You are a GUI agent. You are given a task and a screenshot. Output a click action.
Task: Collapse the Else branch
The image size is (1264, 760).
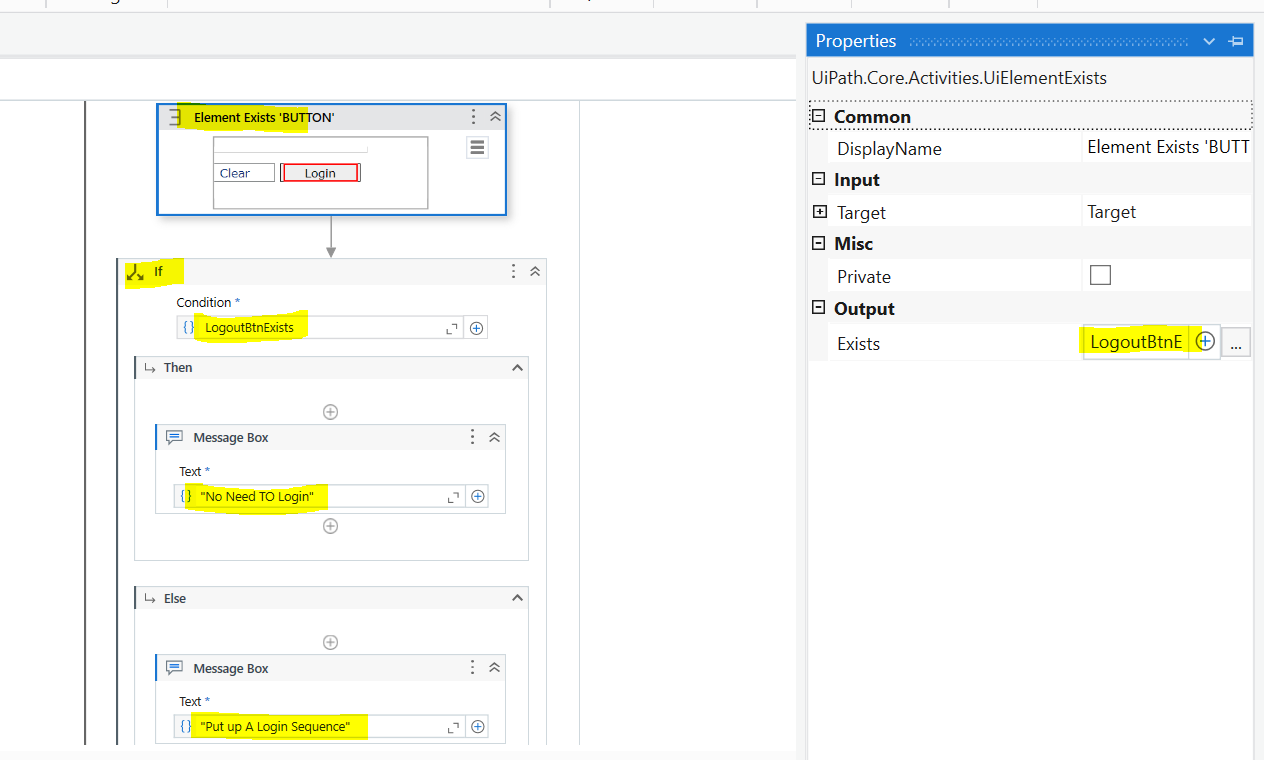point(517,598)
